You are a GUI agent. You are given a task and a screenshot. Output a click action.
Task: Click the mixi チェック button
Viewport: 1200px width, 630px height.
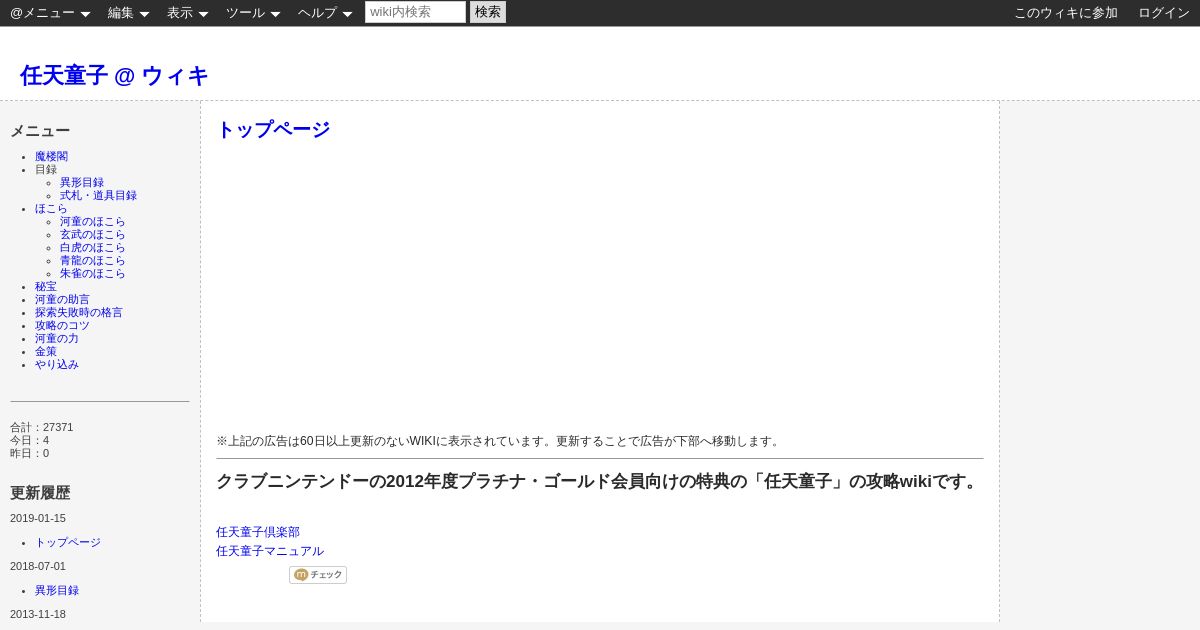(x=318, y=575)
